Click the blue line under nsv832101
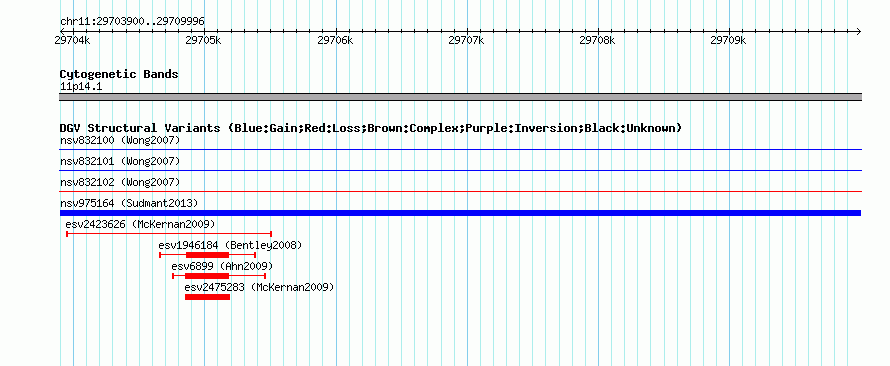Viewport: 890px width, 366px height. tap(460, 170)
